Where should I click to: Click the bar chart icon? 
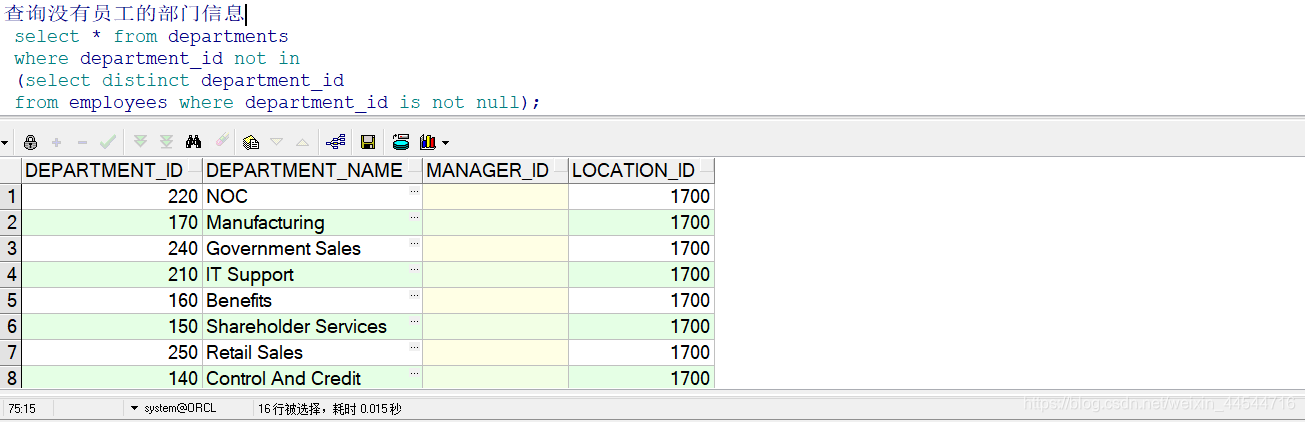click(428, 142)
